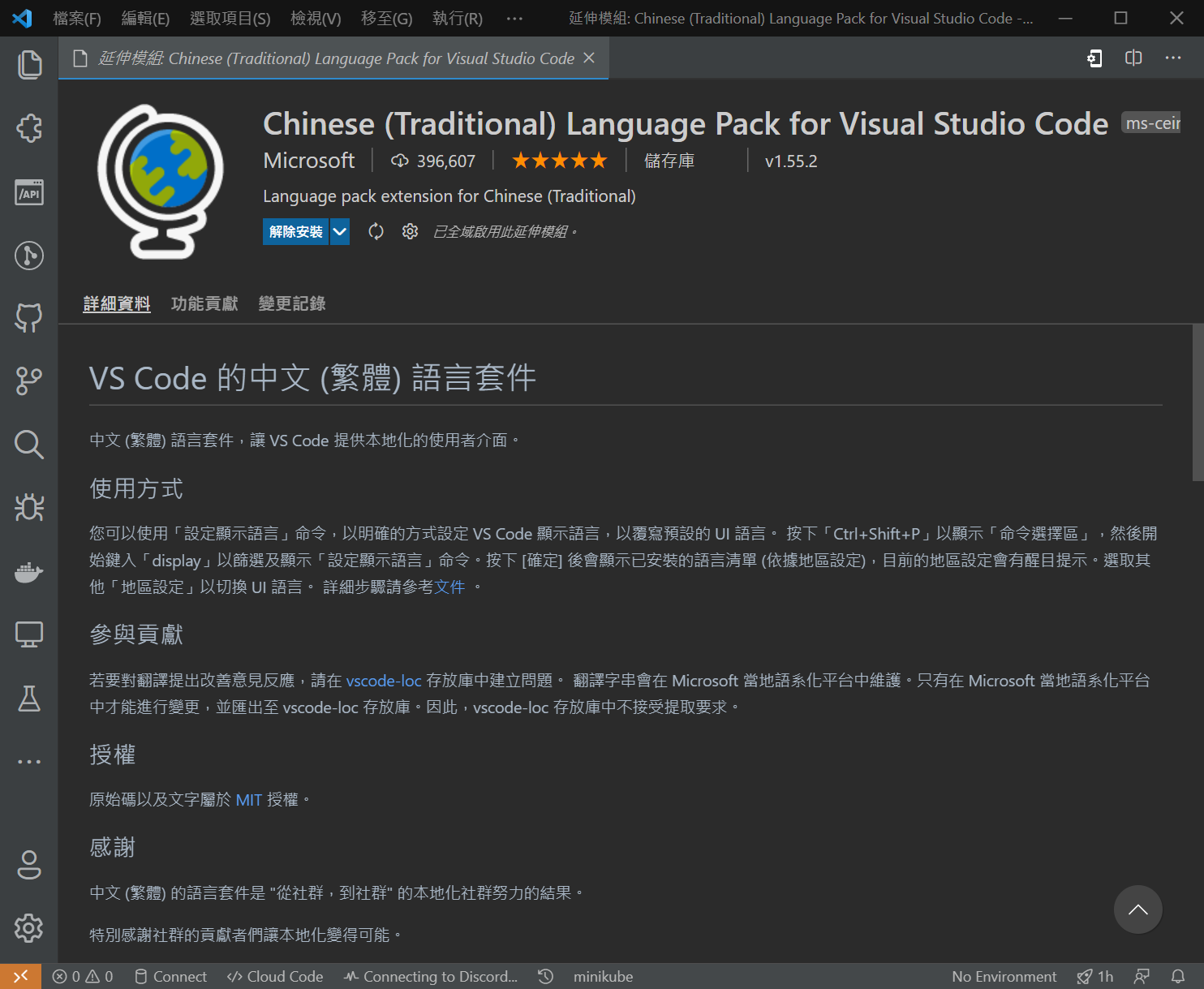
Task: Click the globe extension icon image
Action: click(x=161, y=182)
